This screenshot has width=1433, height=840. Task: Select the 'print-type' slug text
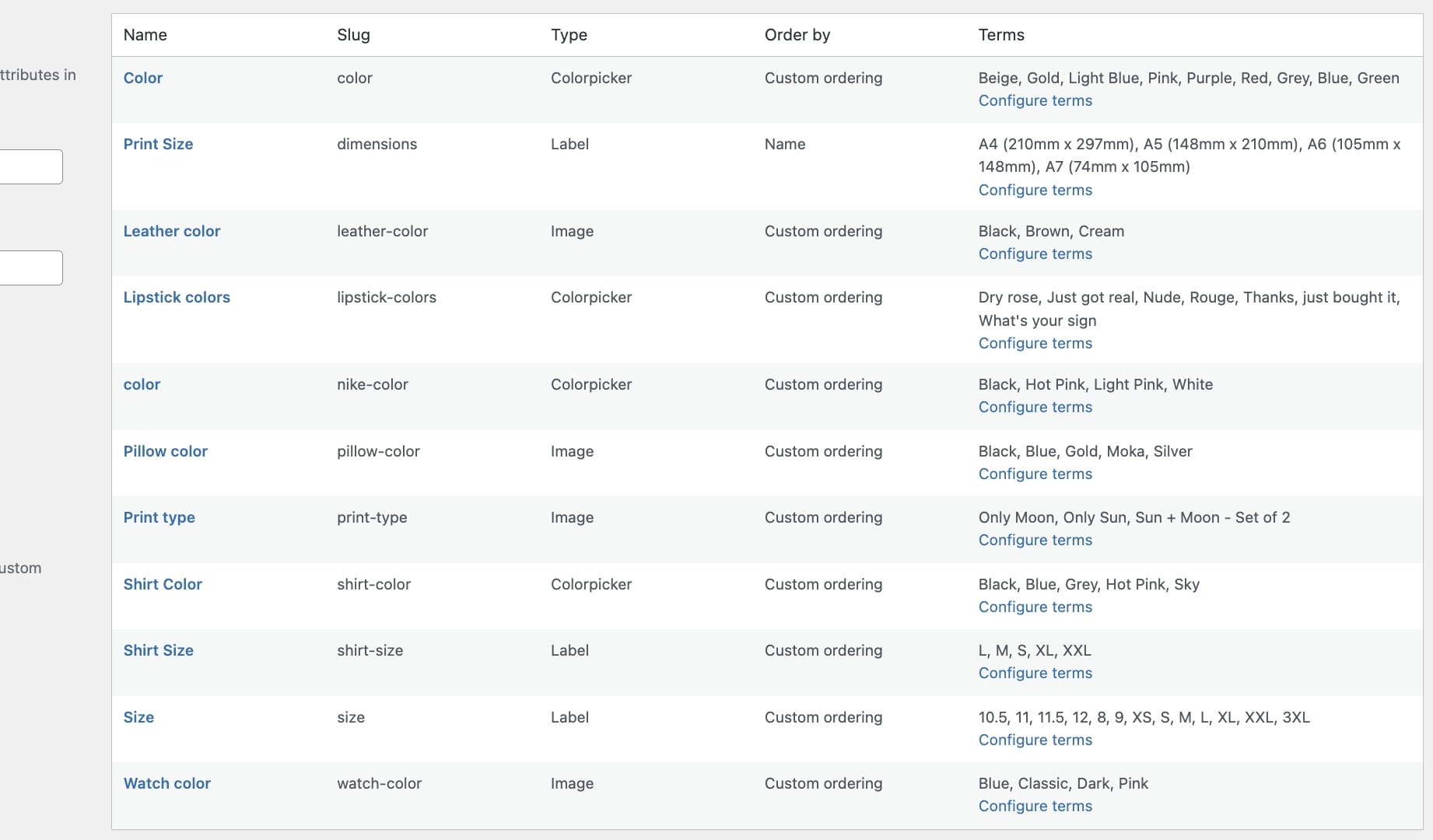click(x=372, y=517)
